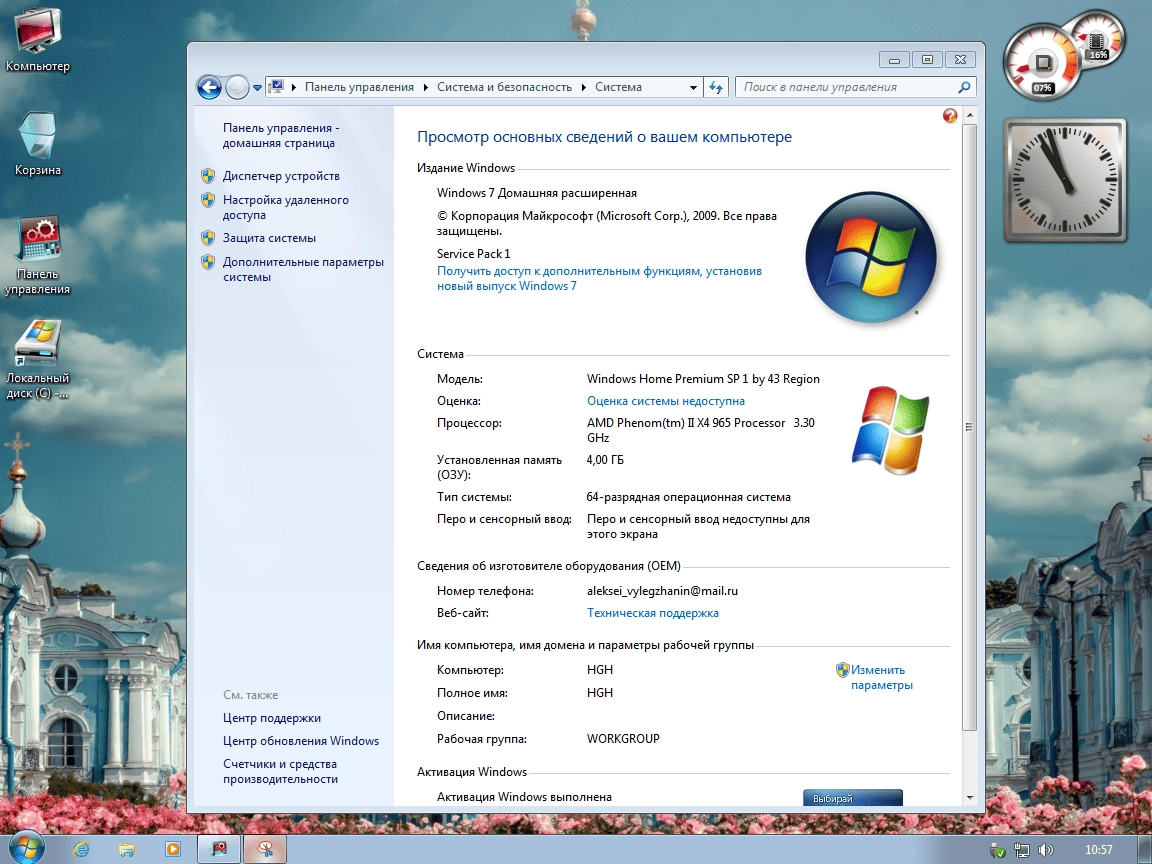Screen dimensions: 1152x864
Task: Click the Refresh button next to address bar
Action: tap(716, 87)
